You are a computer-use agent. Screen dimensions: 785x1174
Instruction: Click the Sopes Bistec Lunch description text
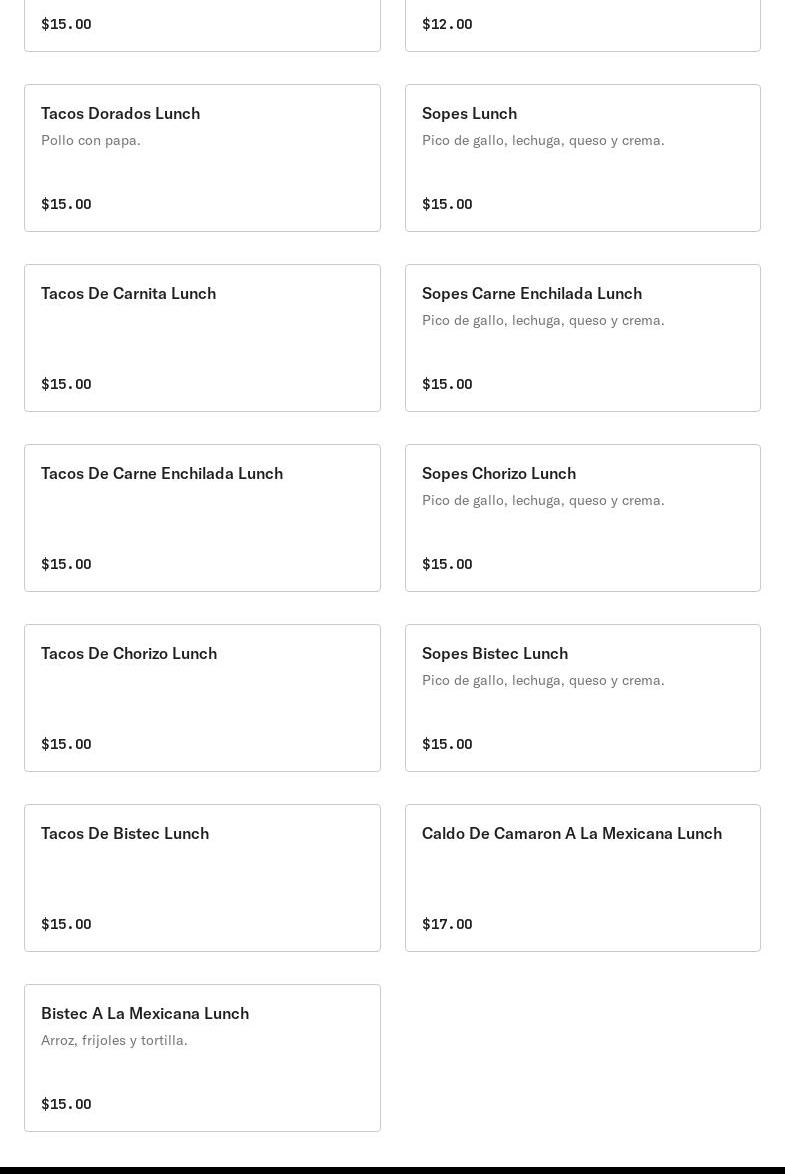click(x=543, y=680)
